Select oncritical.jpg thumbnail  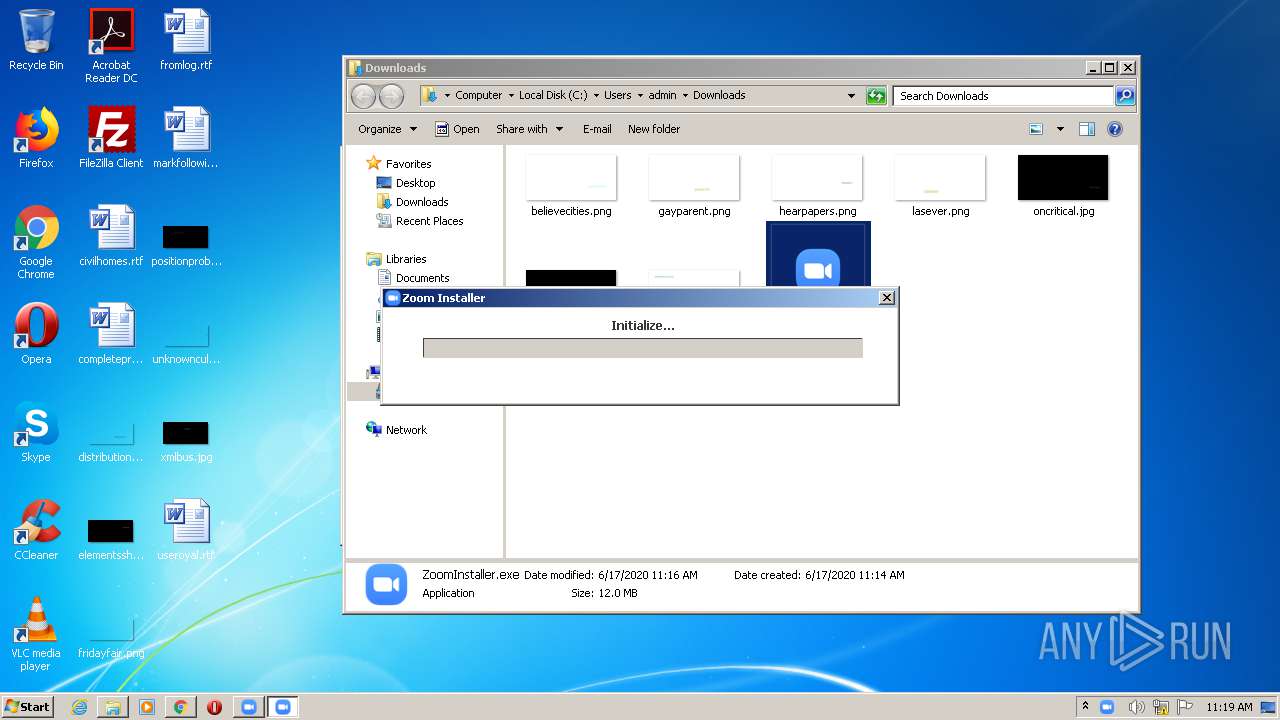(x=1063, y=186)
